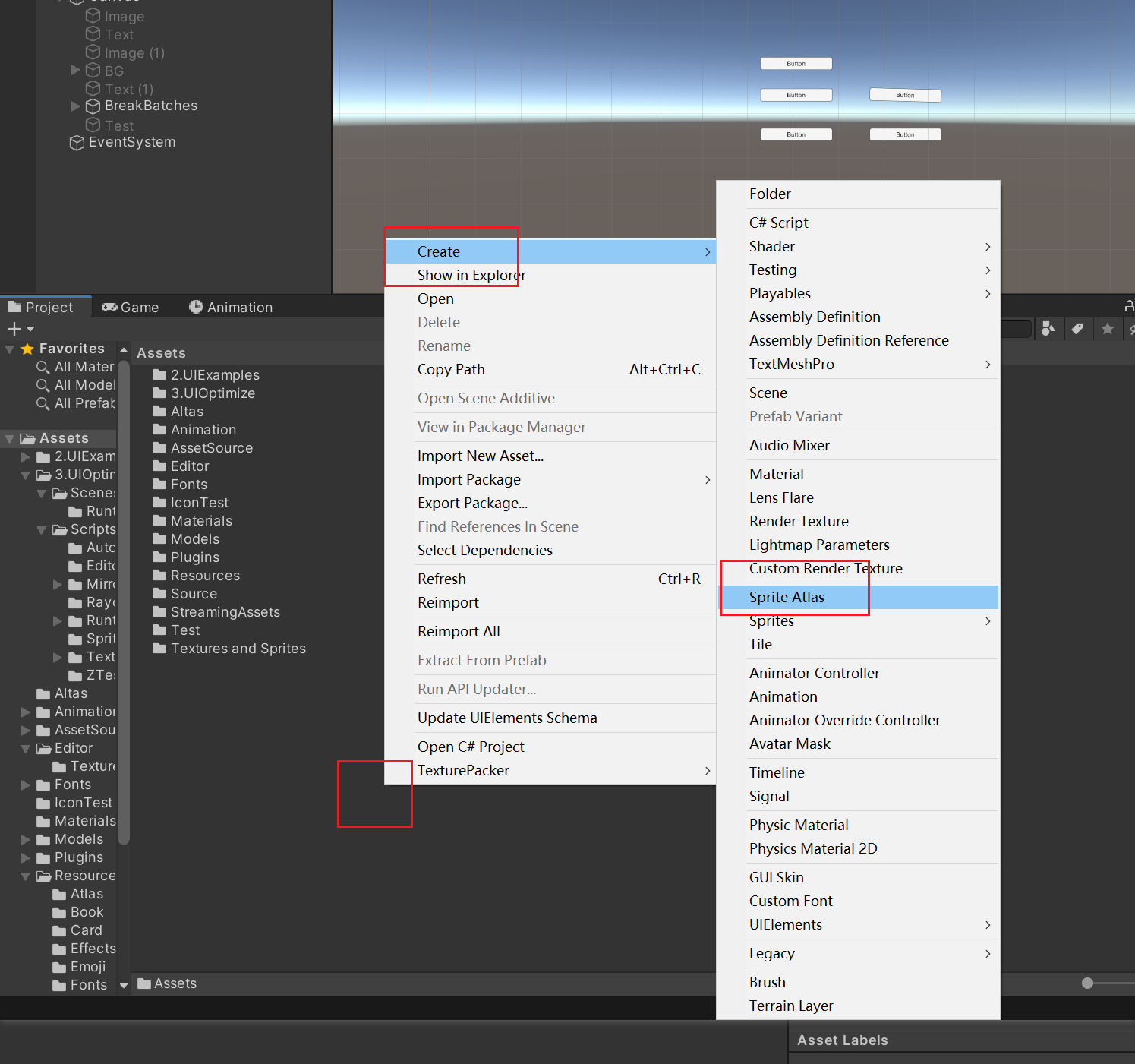Collapse the Favorites tree section
Viewport: 1135px width, 1064px height.
tap(10, 349)
